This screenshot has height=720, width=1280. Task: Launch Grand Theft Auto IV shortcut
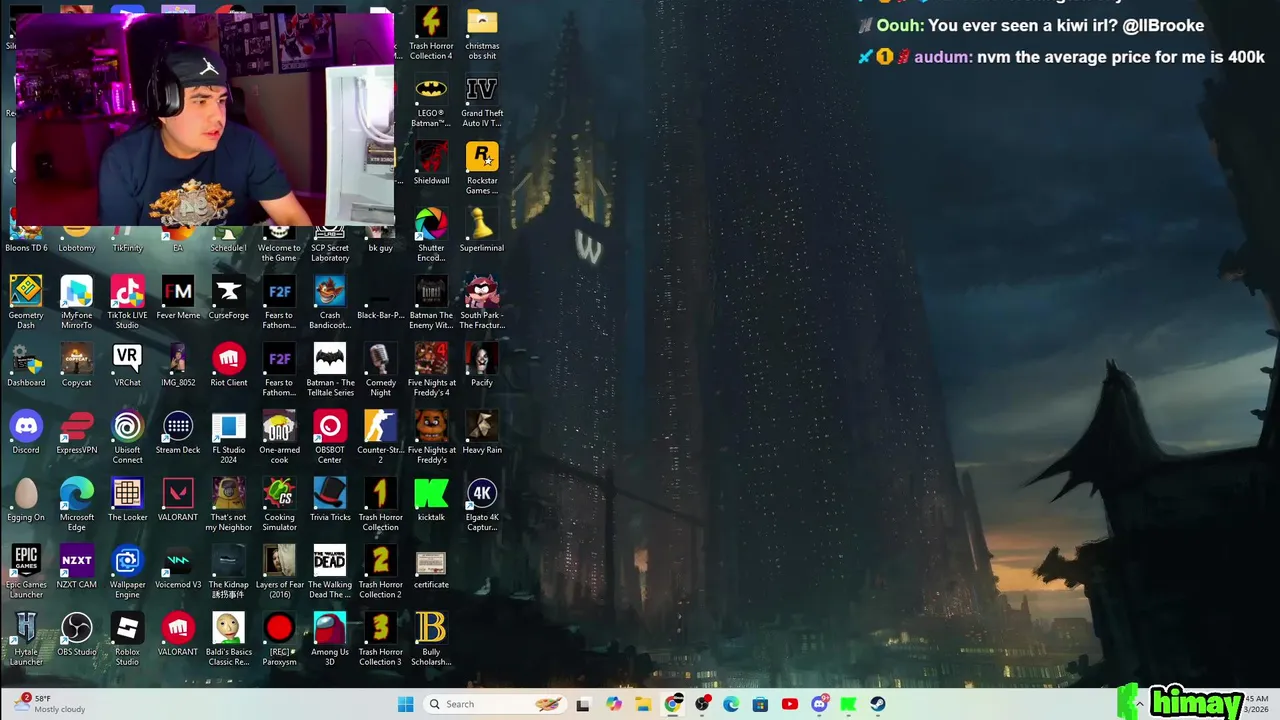point(482,100)
